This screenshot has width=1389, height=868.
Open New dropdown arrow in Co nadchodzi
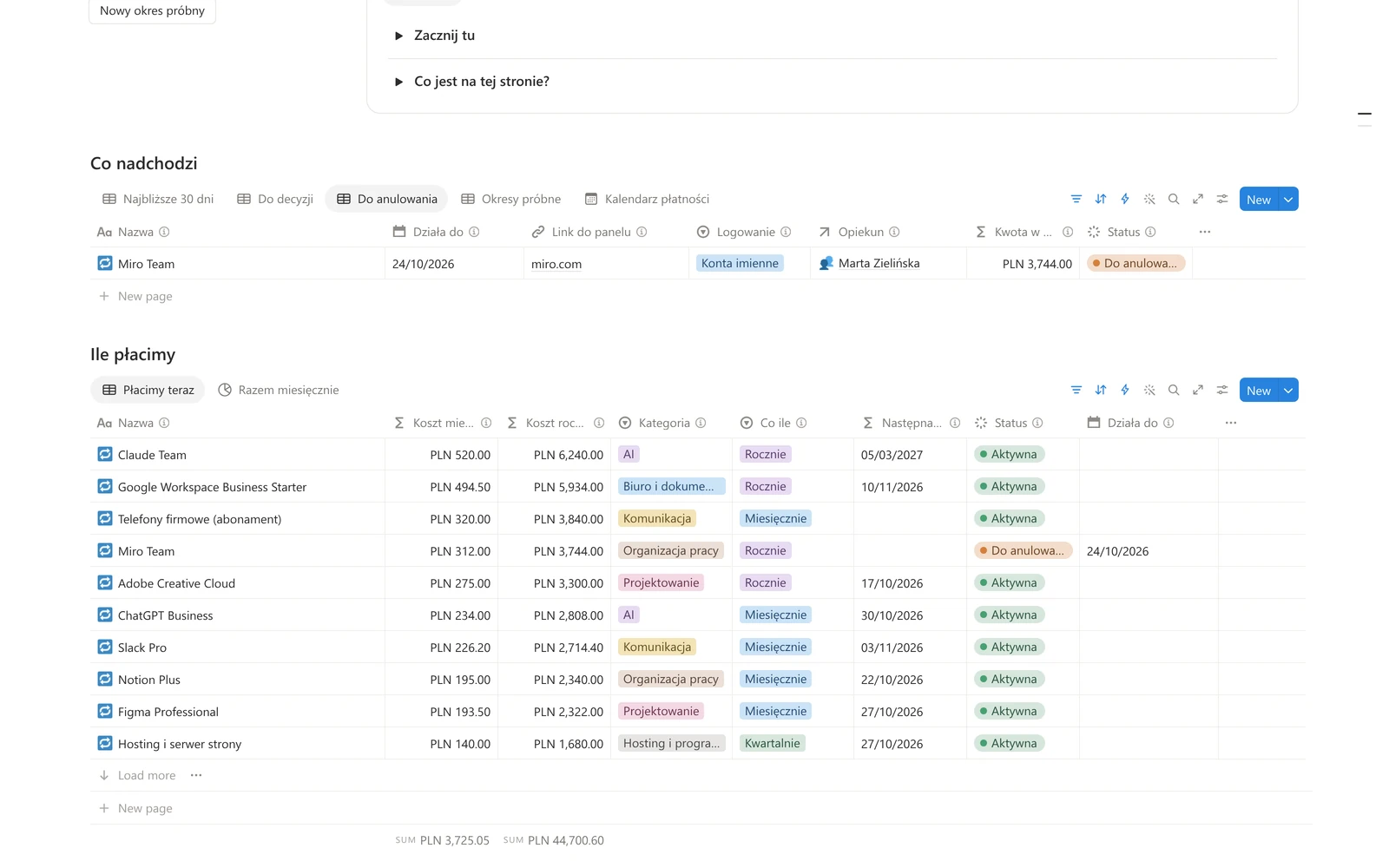point(1288,199)
